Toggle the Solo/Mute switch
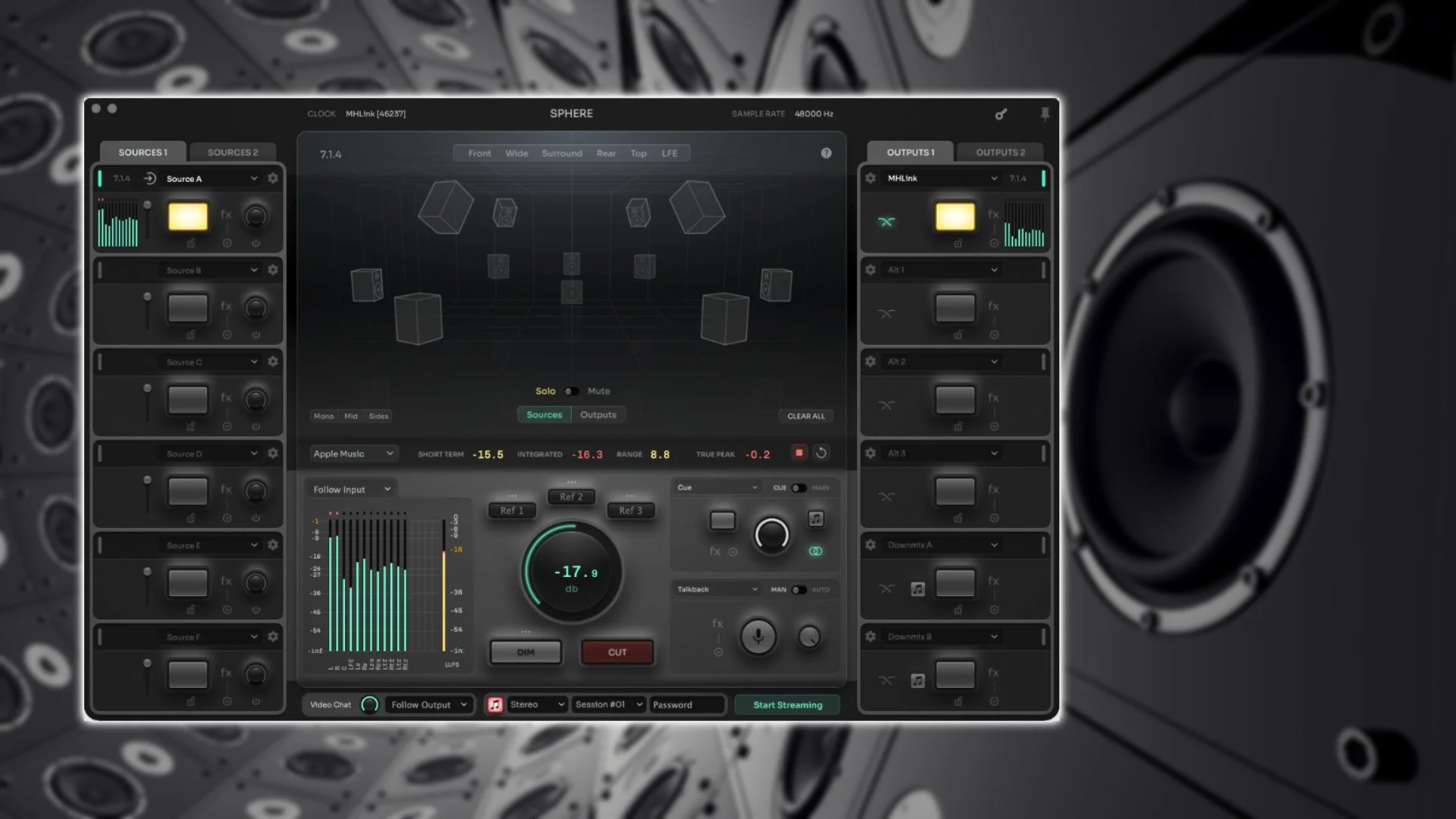Screen dimensions: 1456x819 click(571, 391)
